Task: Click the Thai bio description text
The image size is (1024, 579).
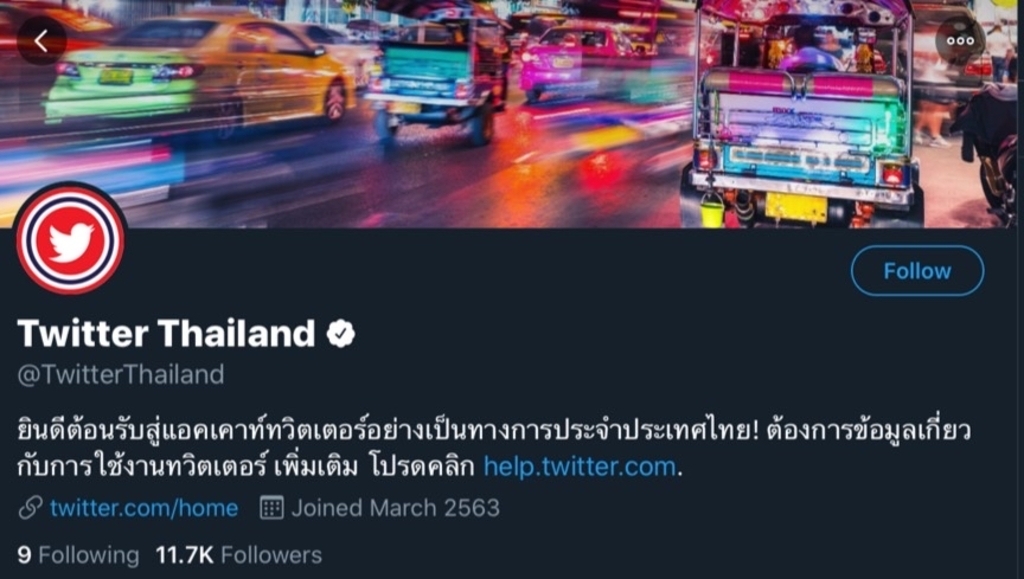Action: point(494,449)
